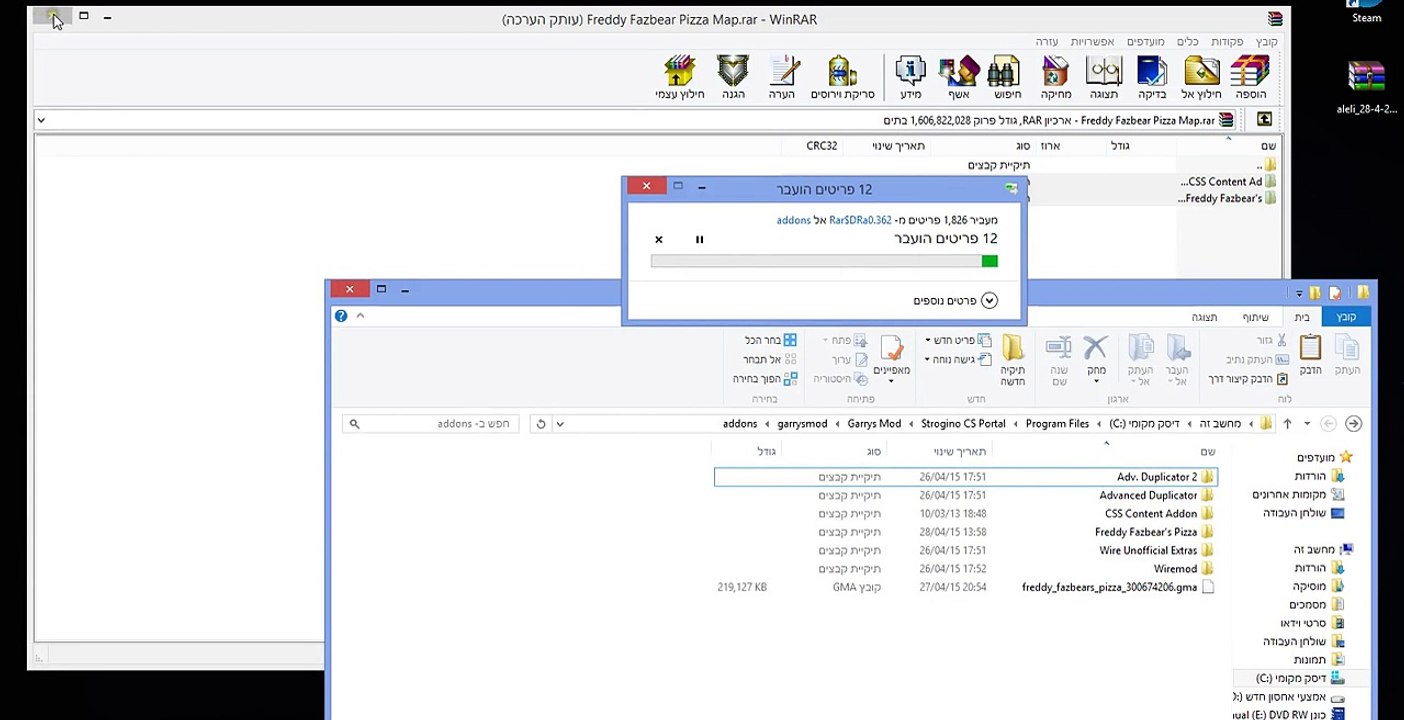
Task: Select the Adv. Duplicator 2 folder
Action: pos(966,477)
